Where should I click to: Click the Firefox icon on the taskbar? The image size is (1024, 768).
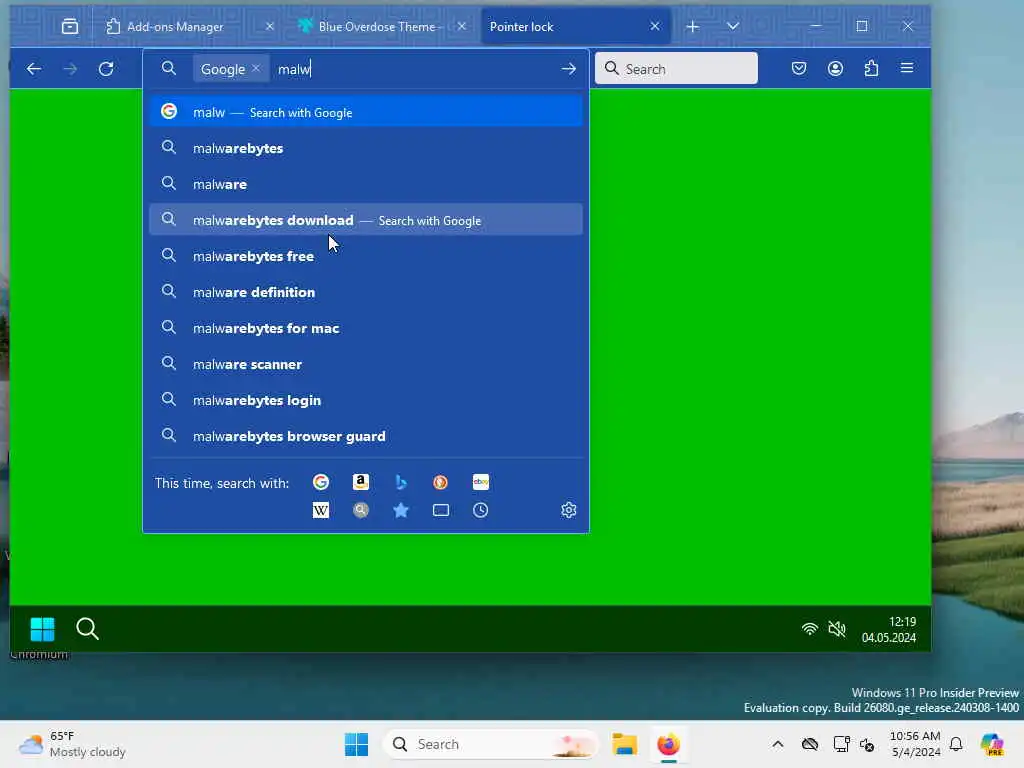coord(668,744)
